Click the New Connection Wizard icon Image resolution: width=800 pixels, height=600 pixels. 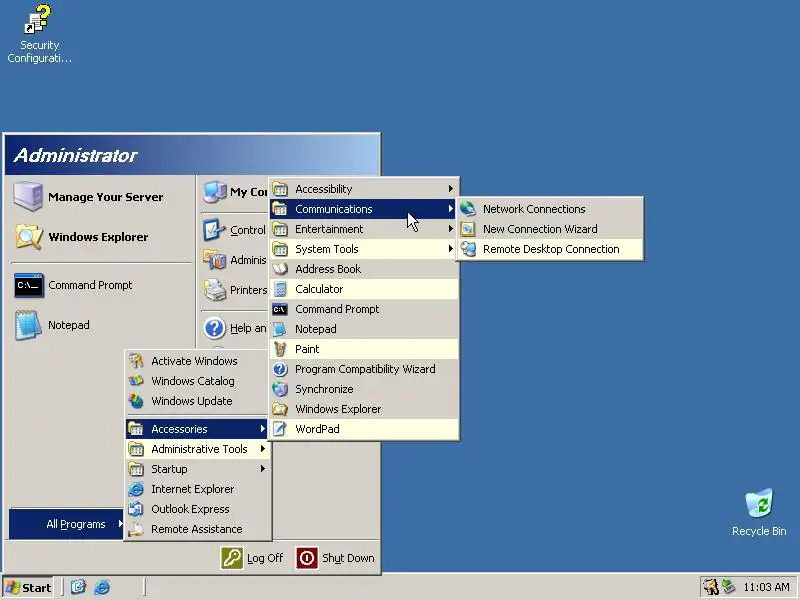[468, 229]
